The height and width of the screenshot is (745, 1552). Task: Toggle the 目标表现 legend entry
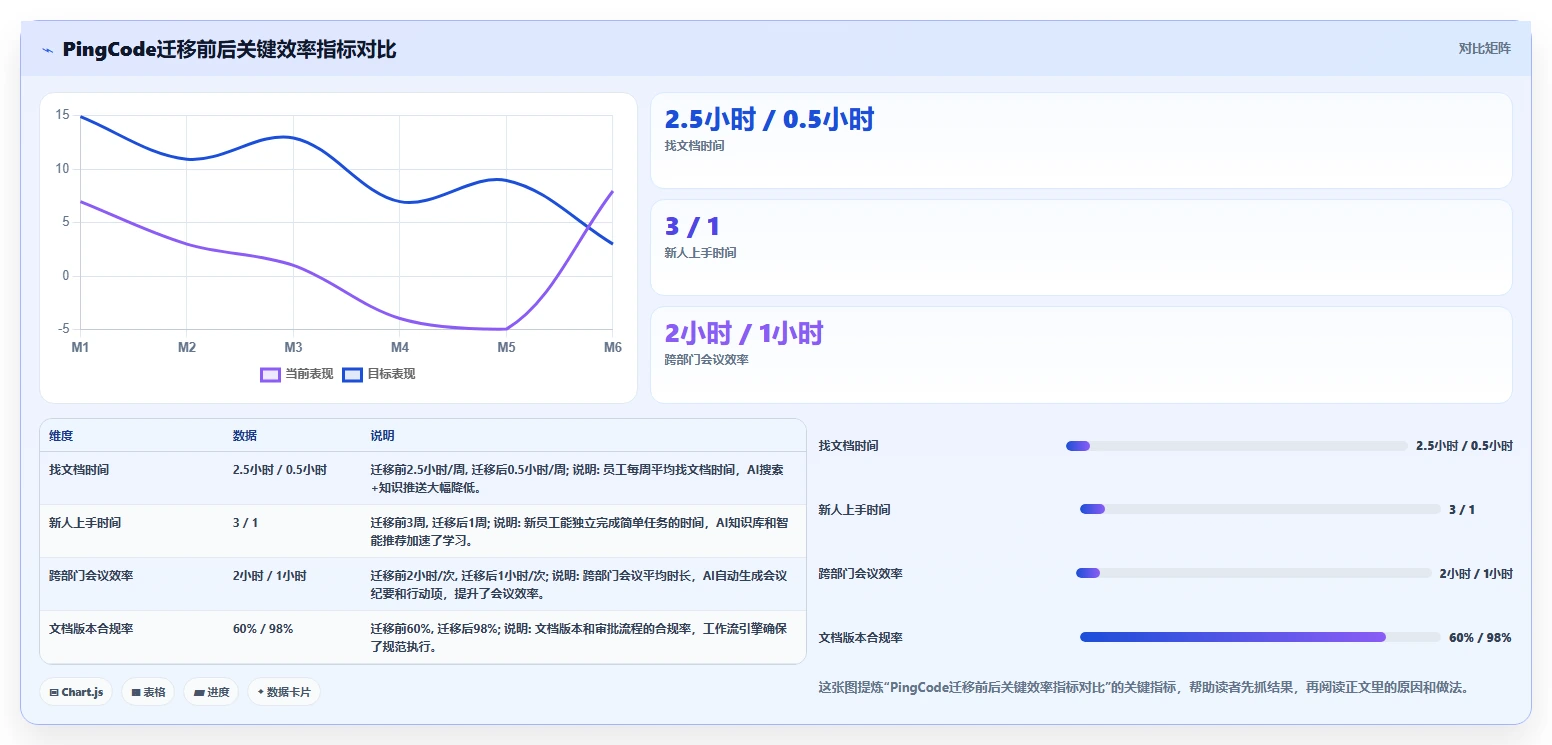click(x=379, y=374)
